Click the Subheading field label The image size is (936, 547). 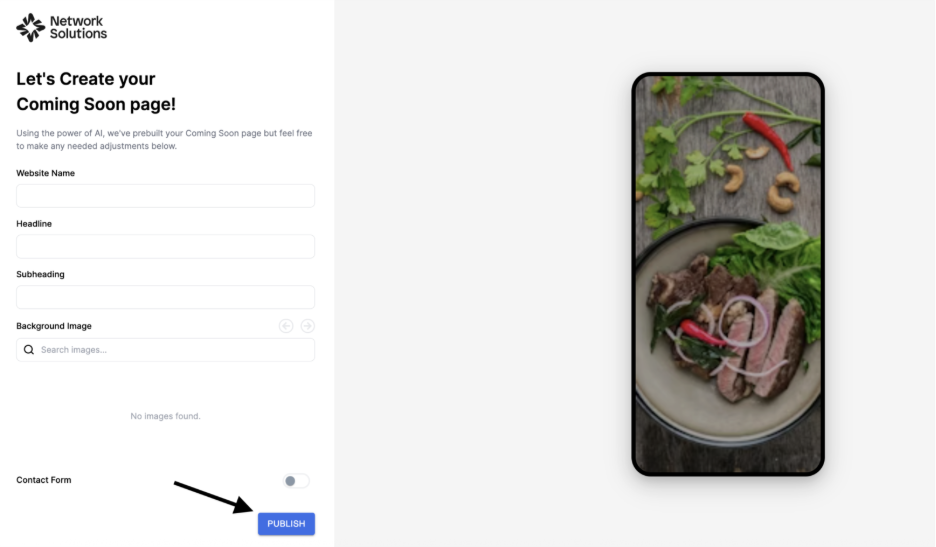[x=40, y=275]
